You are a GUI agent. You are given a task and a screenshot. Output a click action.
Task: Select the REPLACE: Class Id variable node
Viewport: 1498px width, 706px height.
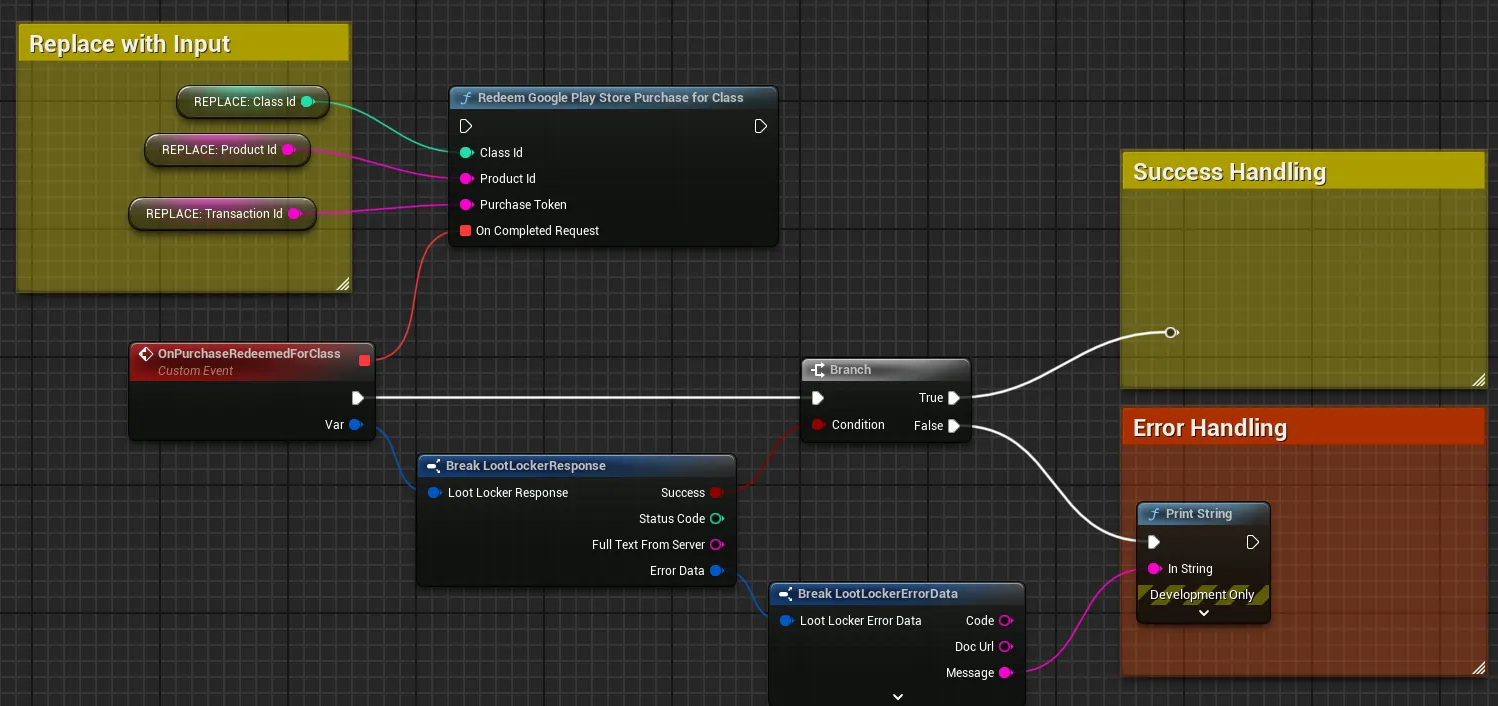click(253, 102)
